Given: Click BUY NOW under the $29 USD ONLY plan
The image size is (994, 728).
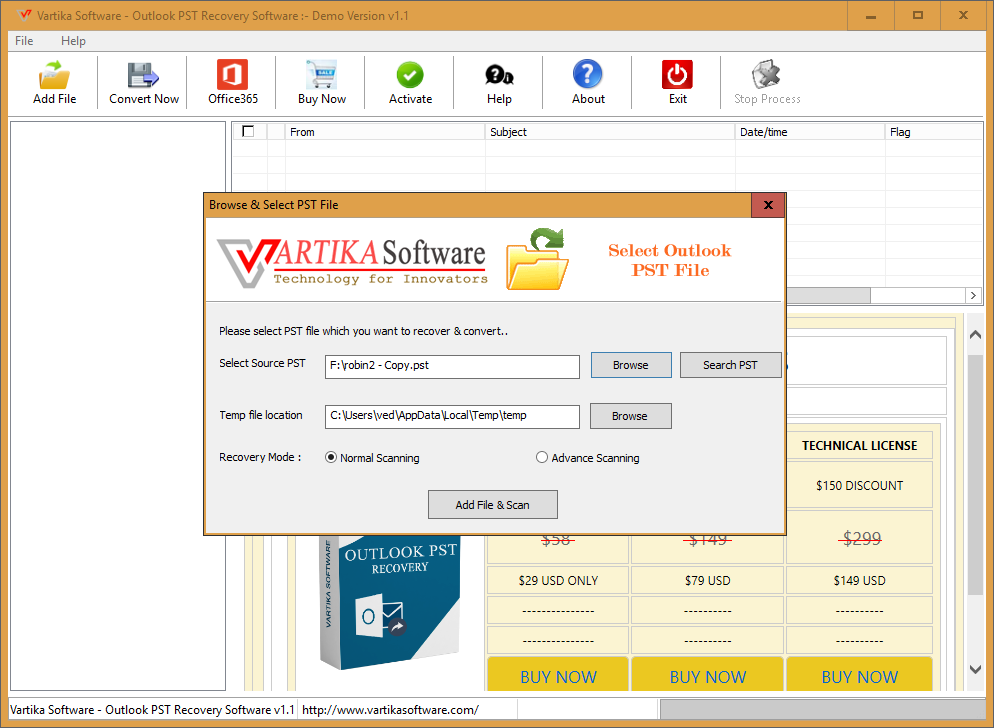Looking at the screenshot, I should [x=558, y=676].
